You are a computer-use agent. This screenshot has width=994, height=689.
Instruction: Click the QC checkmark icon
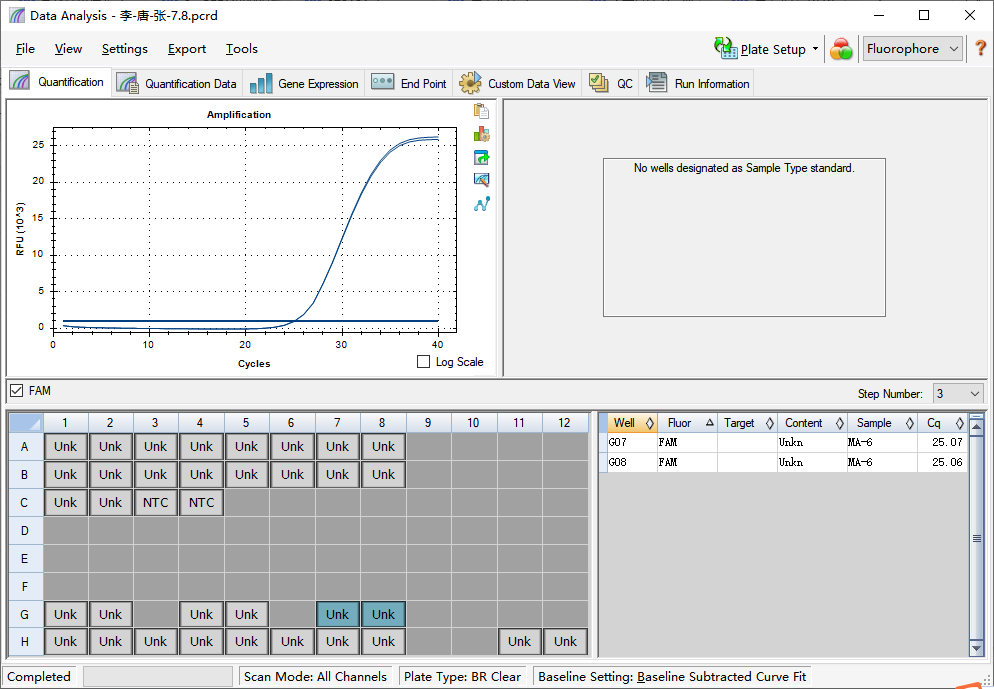[x=598, y=82]
